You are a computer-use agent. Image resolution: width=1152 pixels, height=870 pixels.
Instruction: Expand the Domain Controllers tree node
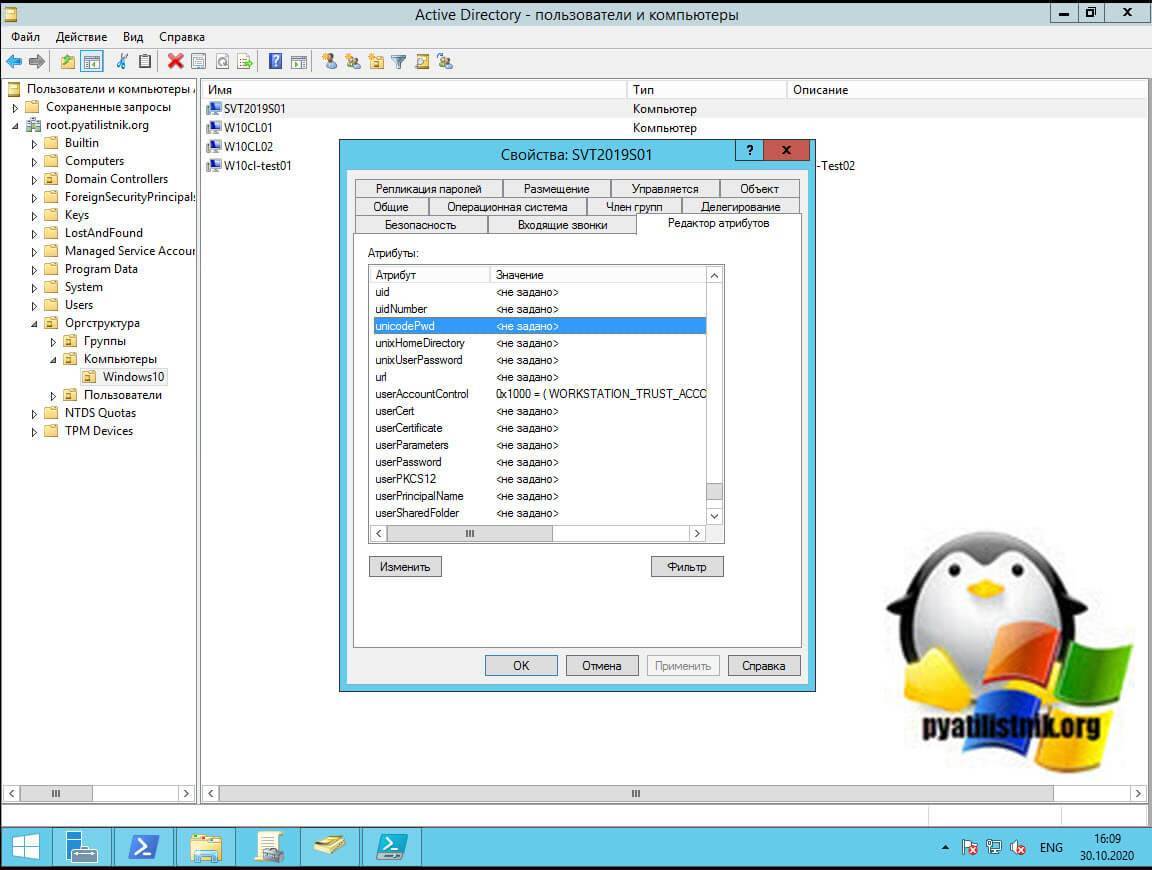34,179
